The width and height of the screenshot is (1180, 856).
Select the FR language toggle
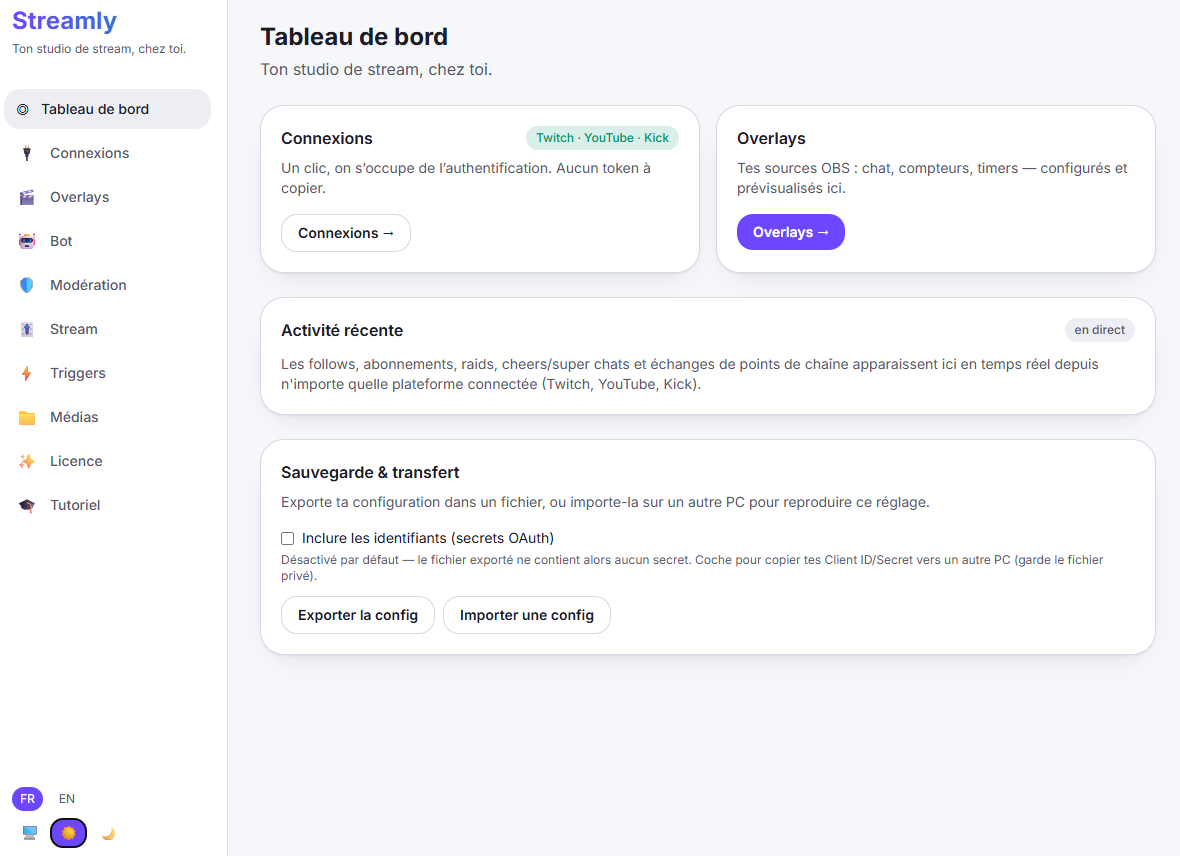pos(28,799)
